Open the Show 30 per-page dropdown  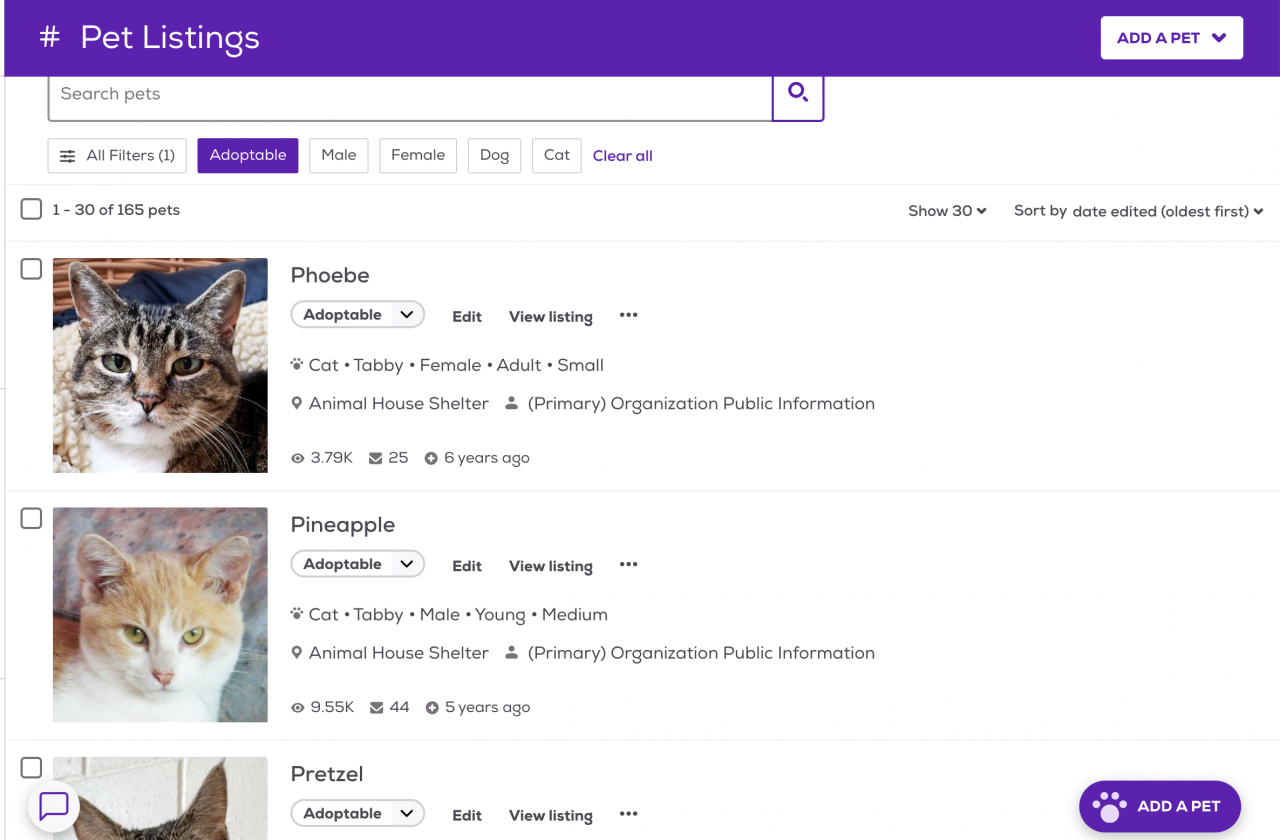click(x=946, y=211)
